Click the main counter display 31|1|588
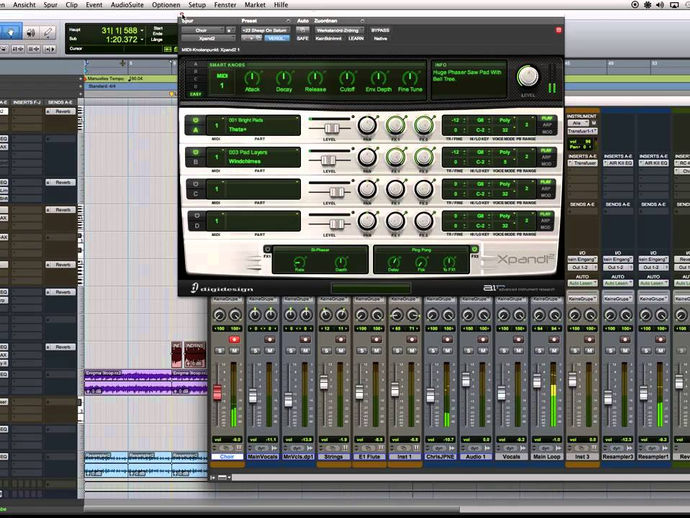The width and height of the screenshot is (690, 518). click(x=119, y=30)
